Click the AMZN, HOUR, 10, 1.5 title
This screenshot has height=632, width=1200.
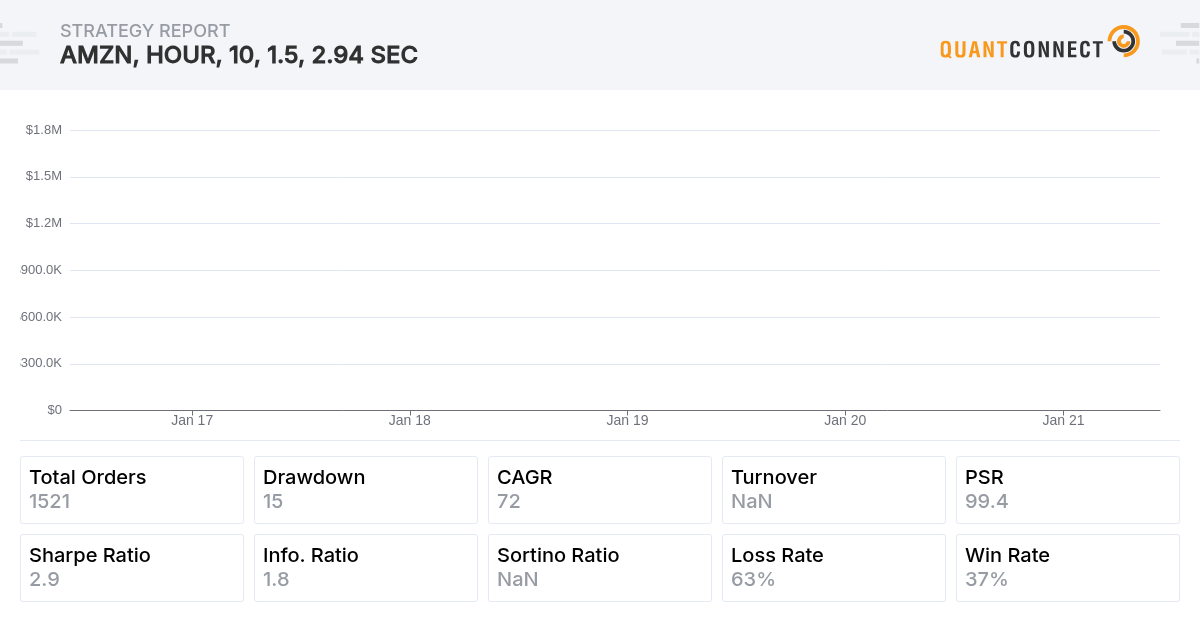[240, 56]
